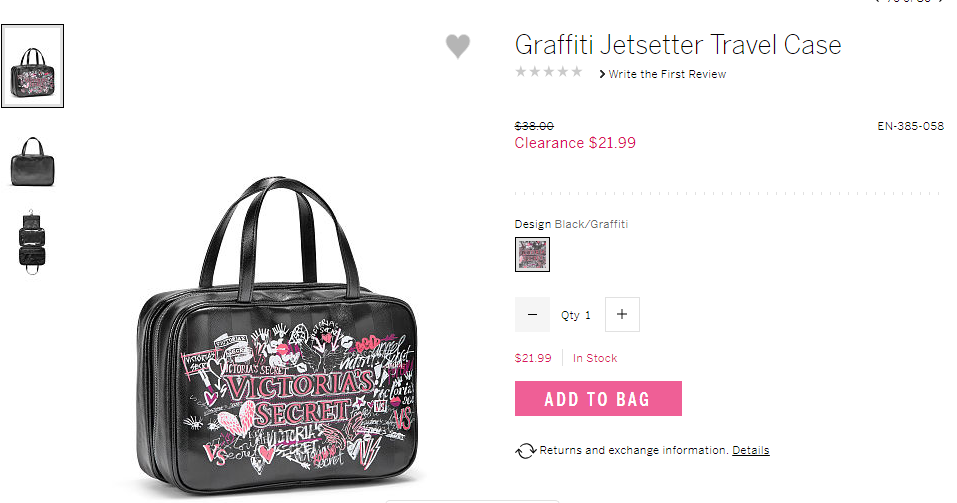Select the third star in the rating

click(549, 72)
